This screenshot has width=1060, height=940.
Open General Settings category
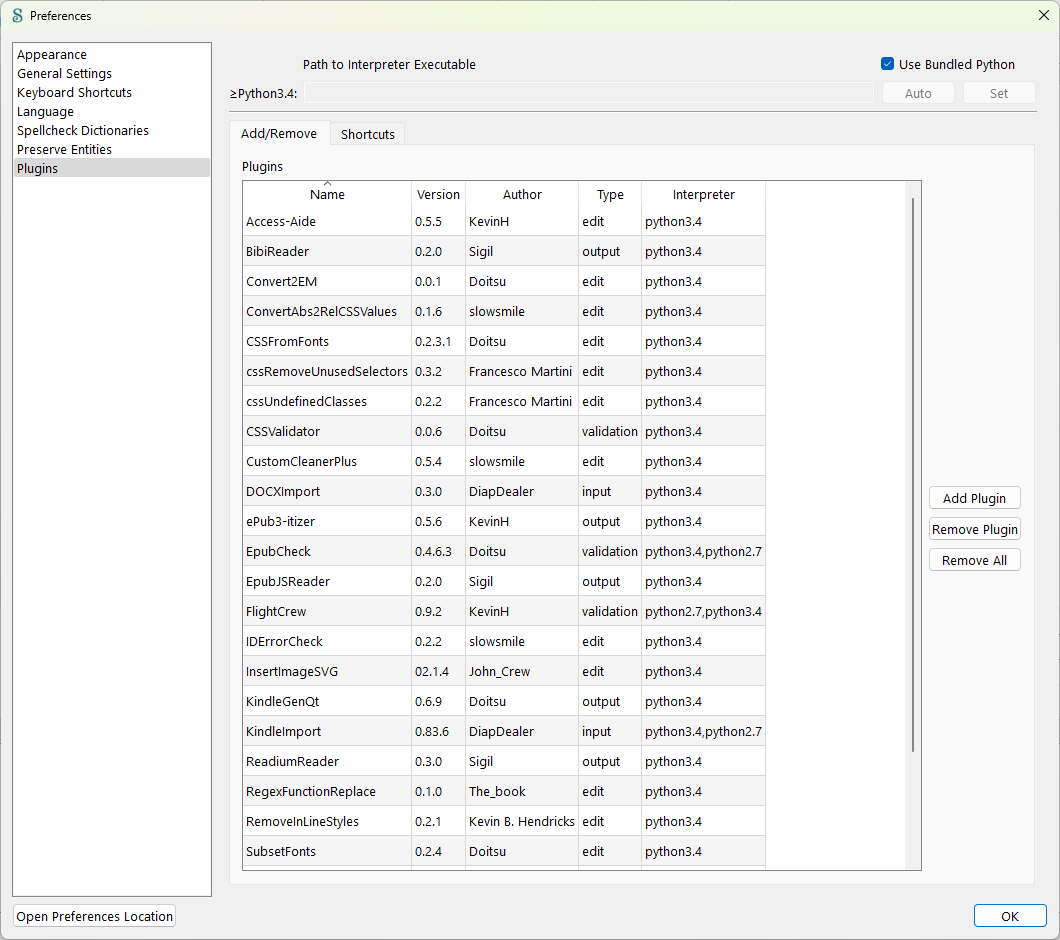point(112,73)
